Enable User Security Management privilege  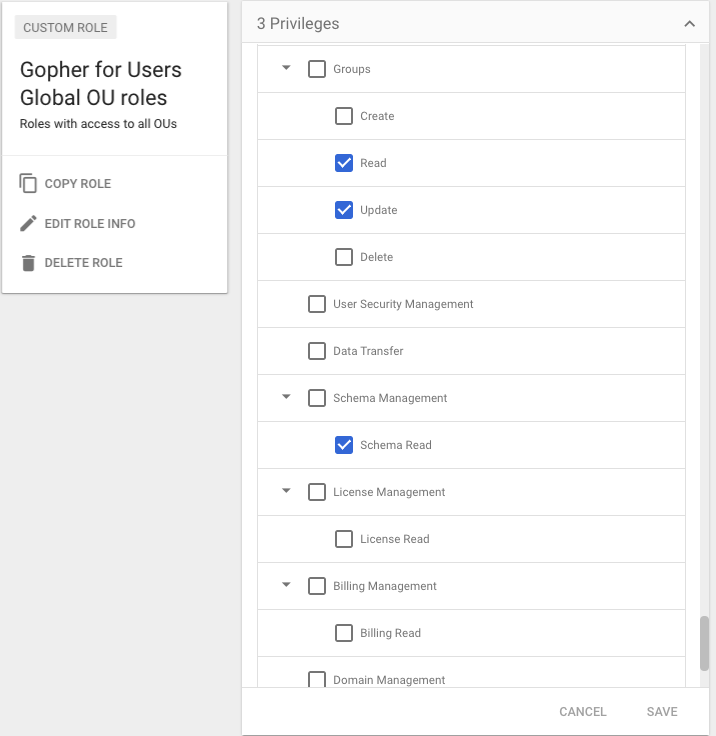coord(317,304)
